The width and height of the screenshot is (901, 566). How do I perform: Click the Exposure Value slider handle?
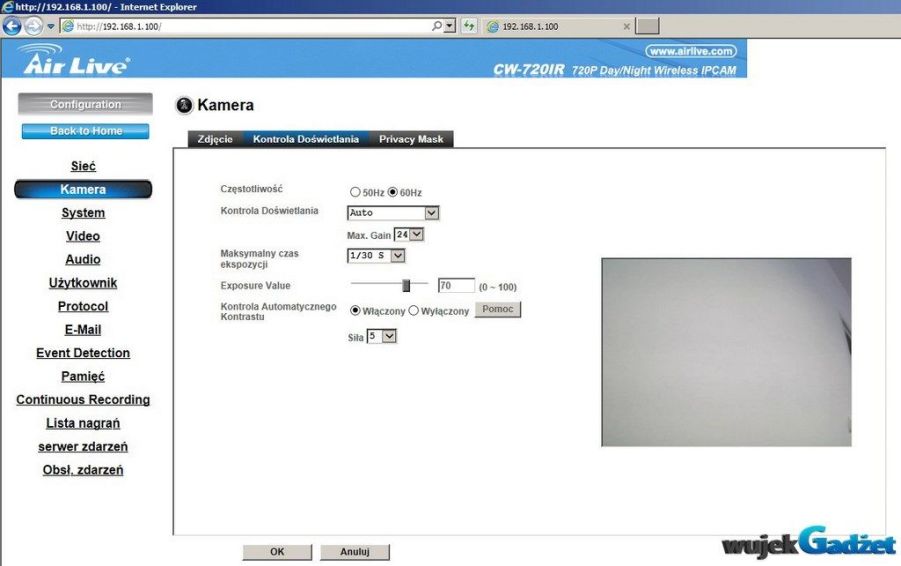coord(406,286)
